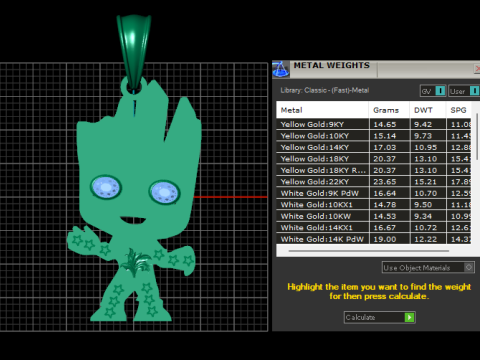
Task: Click the 23.65 grams value
Action: coord(385,182)
